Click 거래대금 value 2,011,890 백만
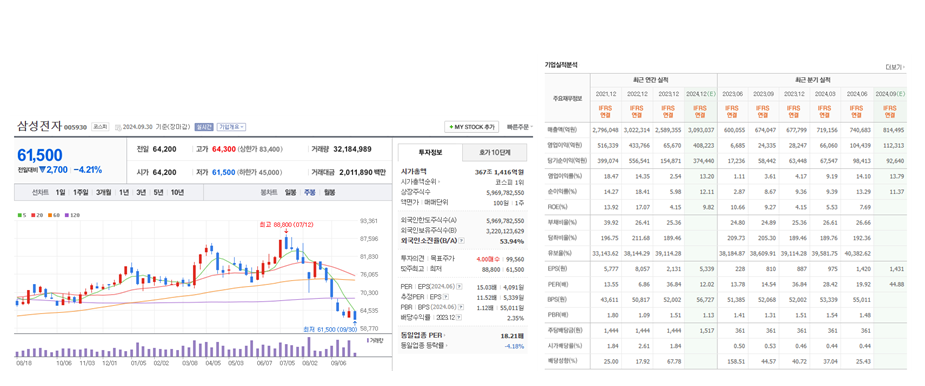The height and width of the screenshot is (386, 925). click(x=362, y=172)
